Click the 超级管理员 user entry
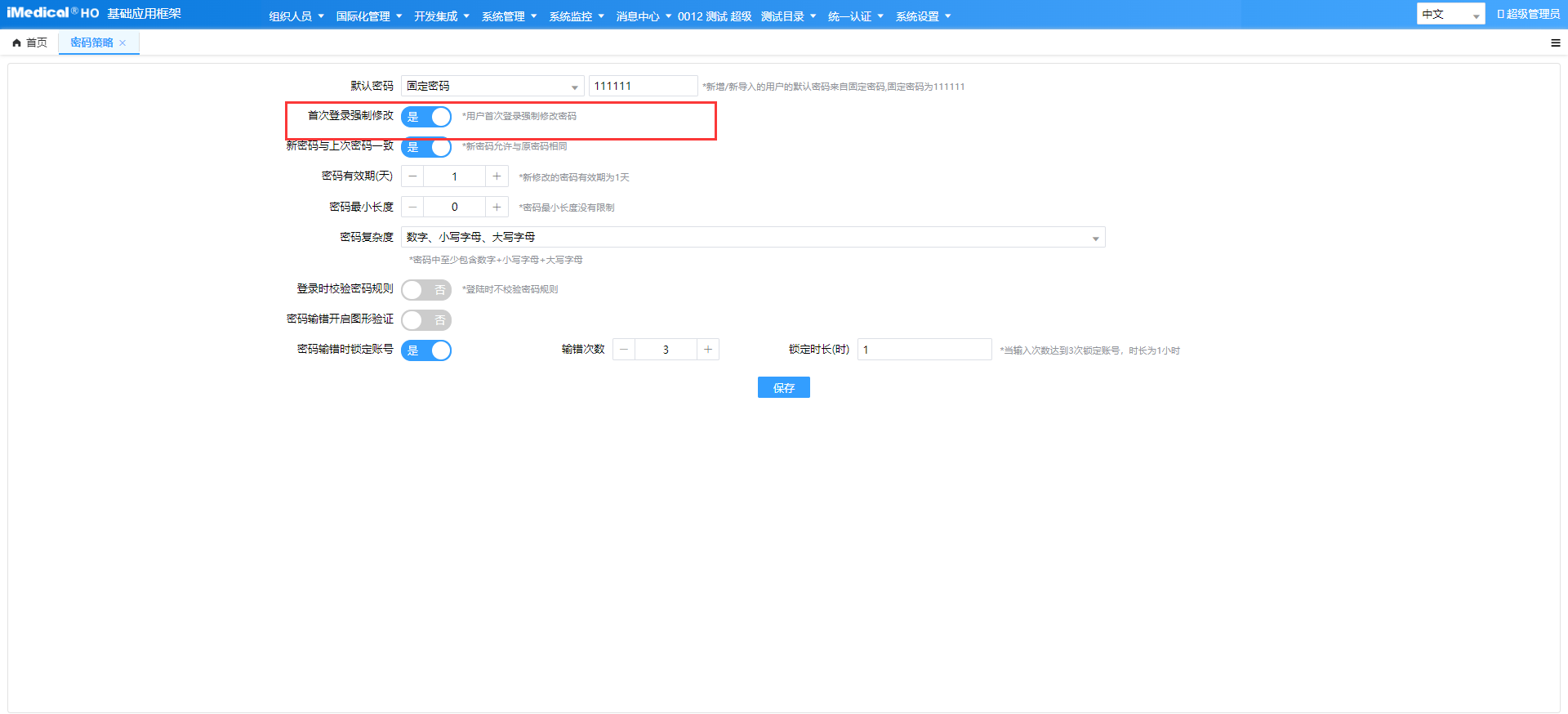 [x=1528, y=14]
